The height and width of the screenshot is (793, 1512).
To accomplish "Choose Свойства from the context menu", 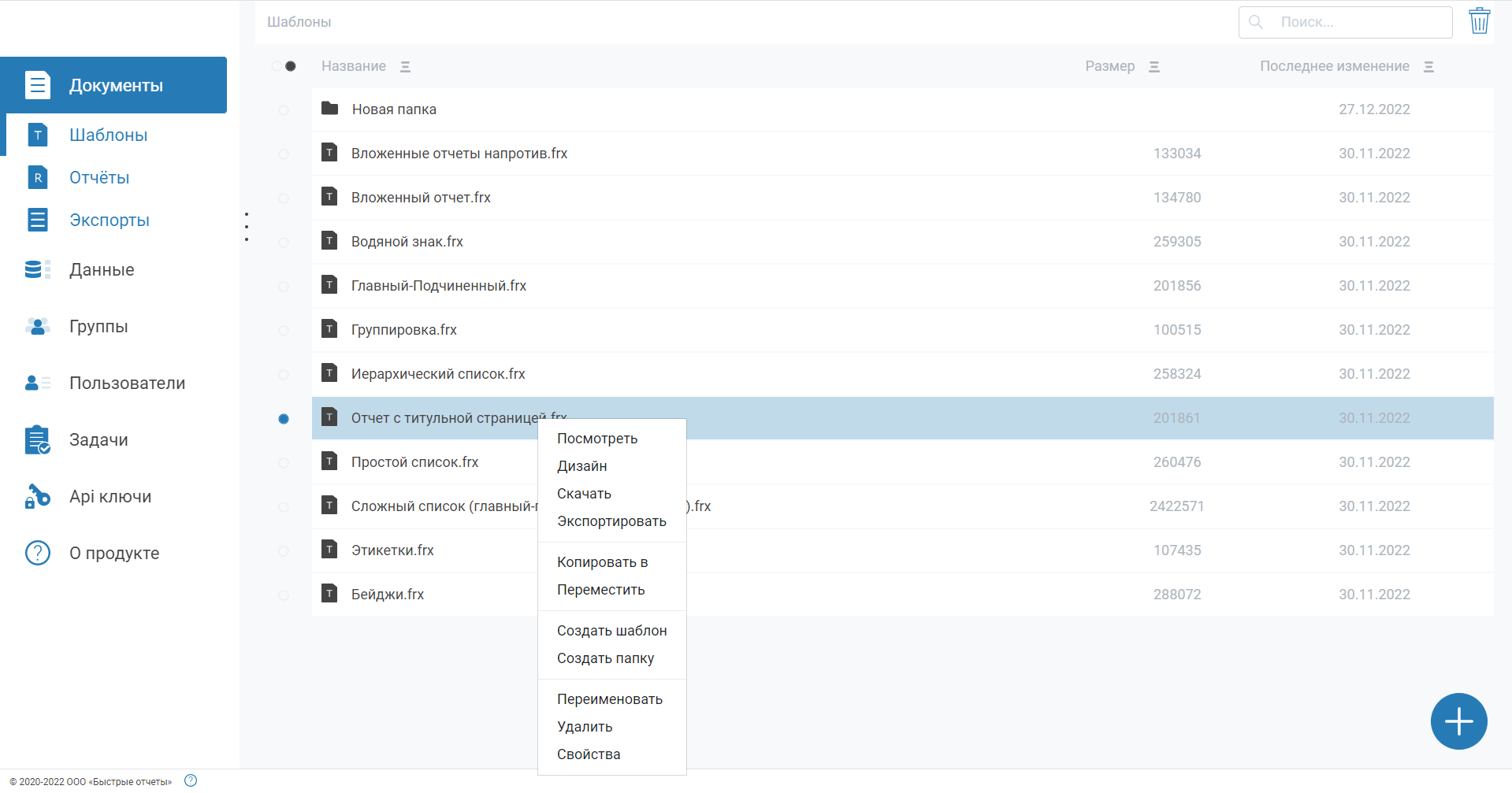I will click(x=589, y=754).
